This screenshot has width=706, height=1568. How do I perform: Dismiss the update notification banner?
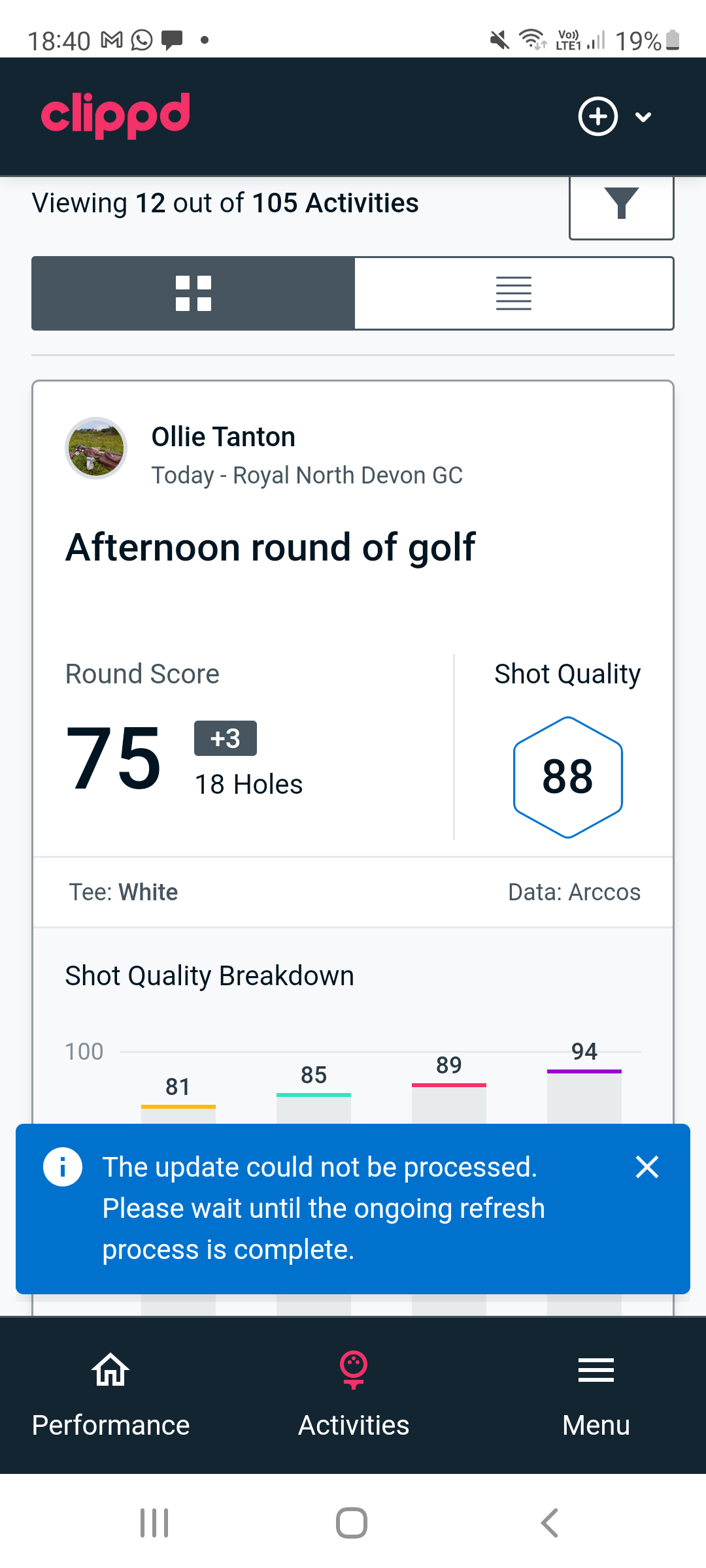click(647, 1167)
